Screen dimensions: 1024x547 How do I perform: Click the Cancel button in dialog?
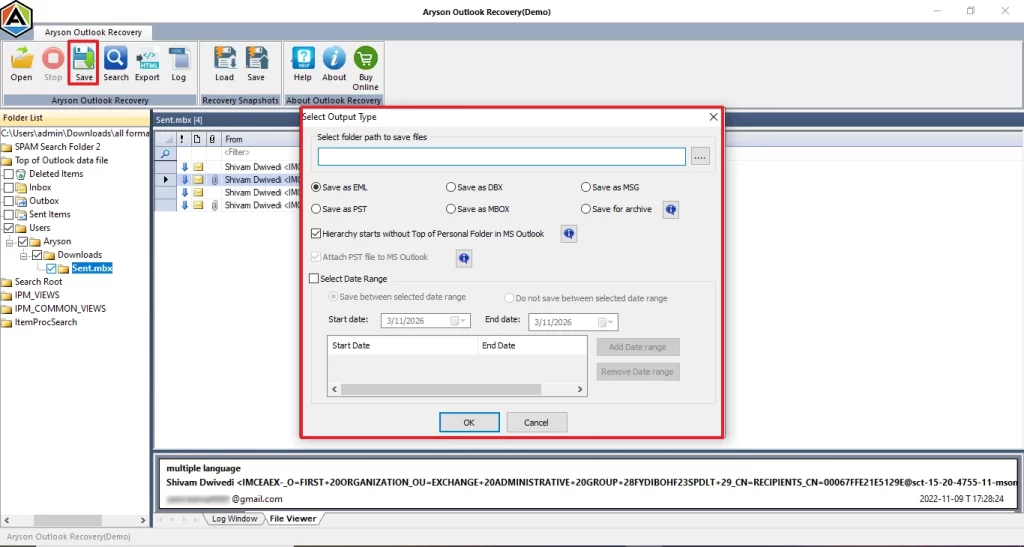point(536,423)
